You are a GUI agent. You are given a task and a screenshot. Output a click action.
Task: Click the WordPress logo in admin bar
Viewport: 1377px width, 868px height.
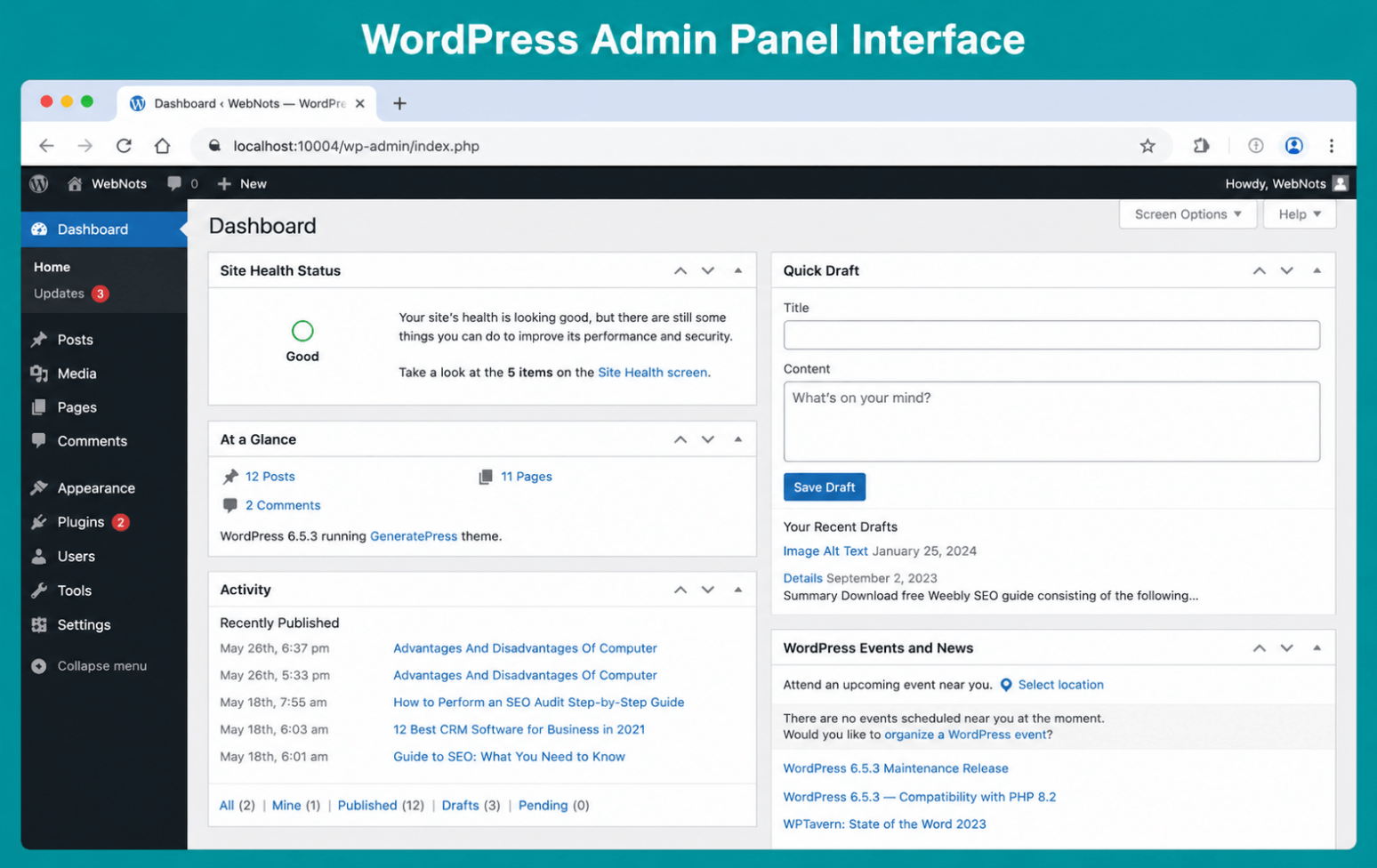pyautogui.click(x=38, y=184)
